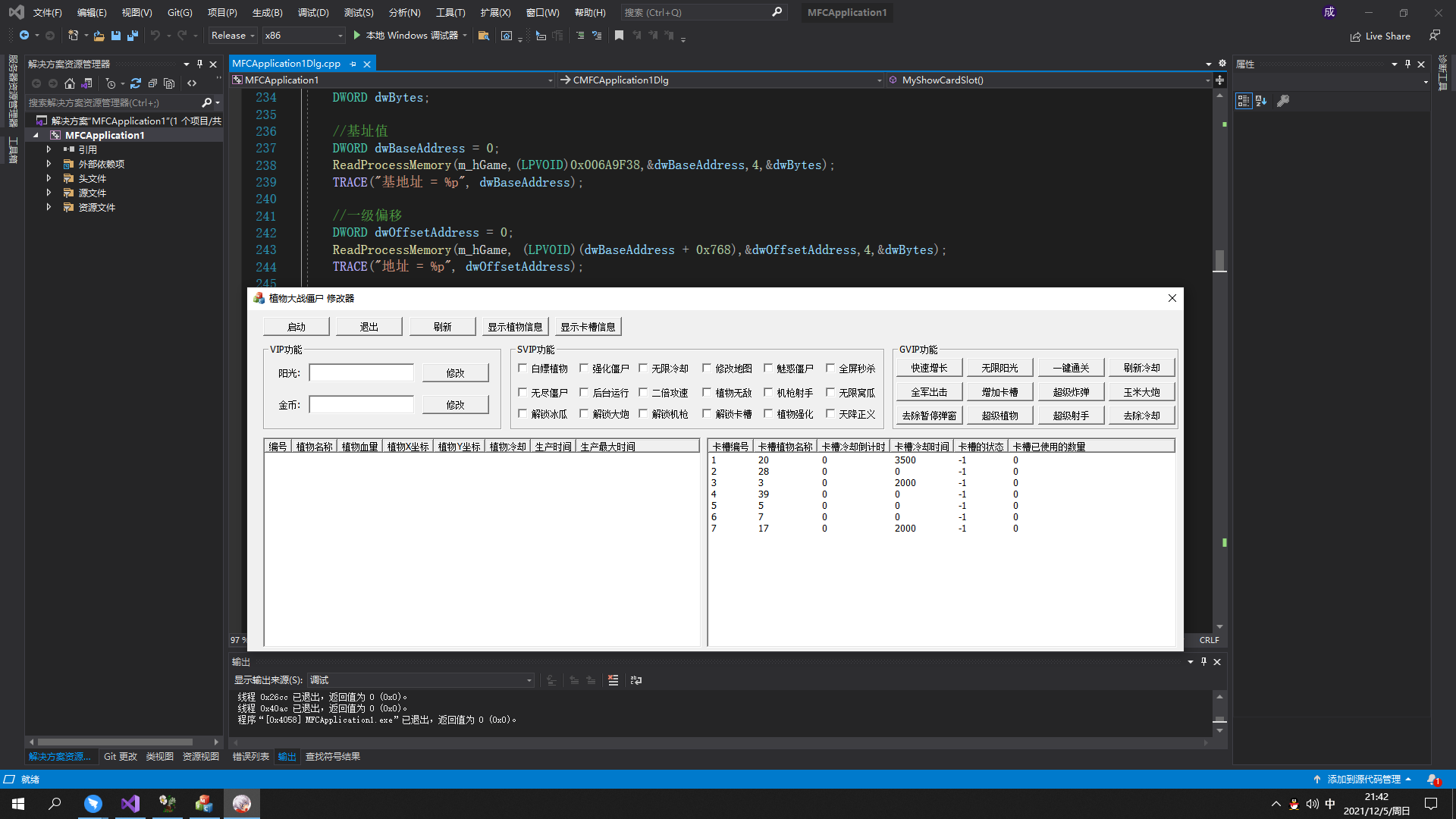
Task: Click the wrench property pages icon
Action: point(1283,101)
